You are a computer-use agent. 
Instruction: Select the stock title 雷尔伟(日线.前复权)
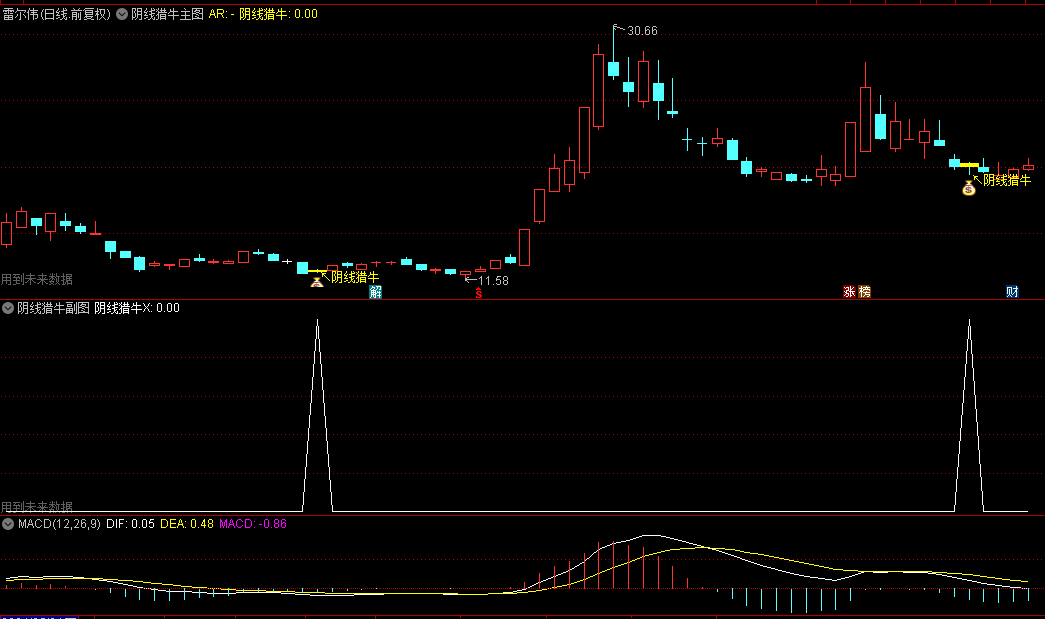(57, 14)
